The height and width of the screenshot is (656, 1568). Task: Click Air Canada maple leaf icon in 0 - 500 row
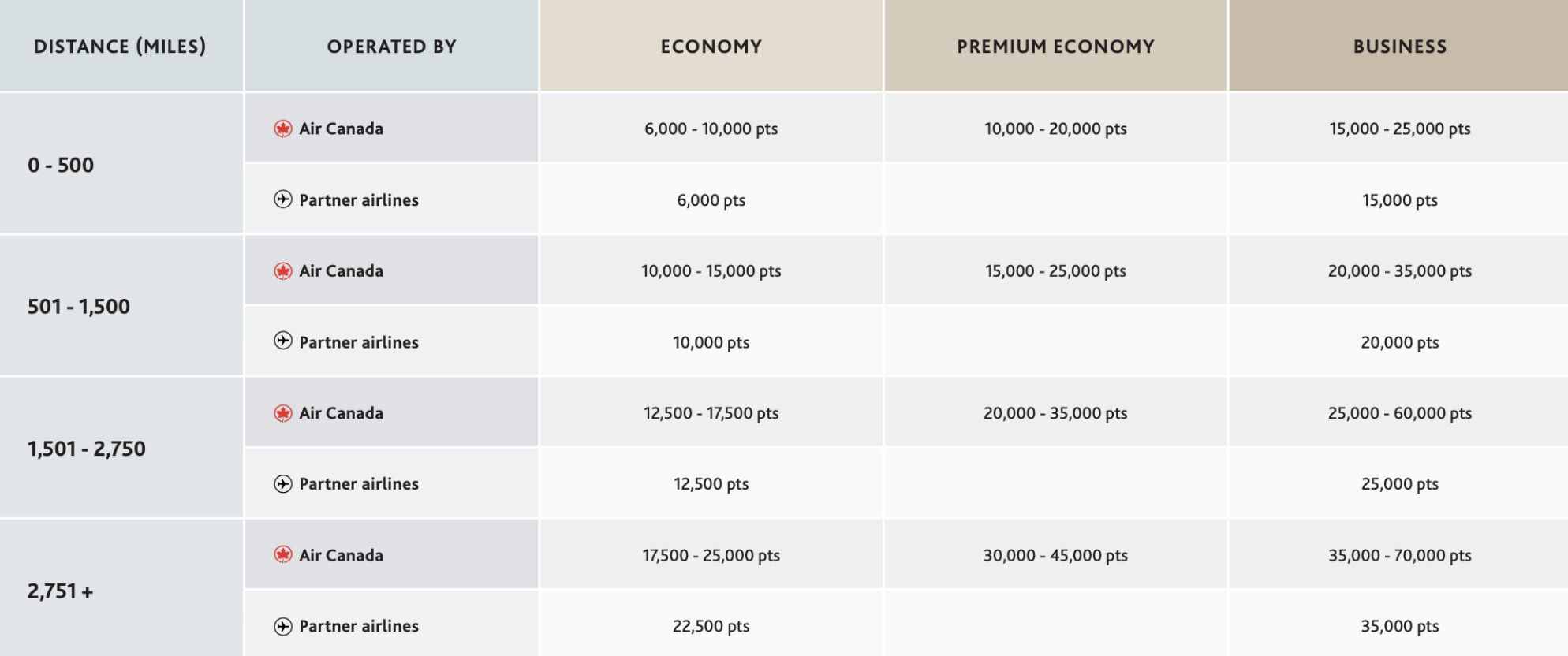[x=283, y=129]
